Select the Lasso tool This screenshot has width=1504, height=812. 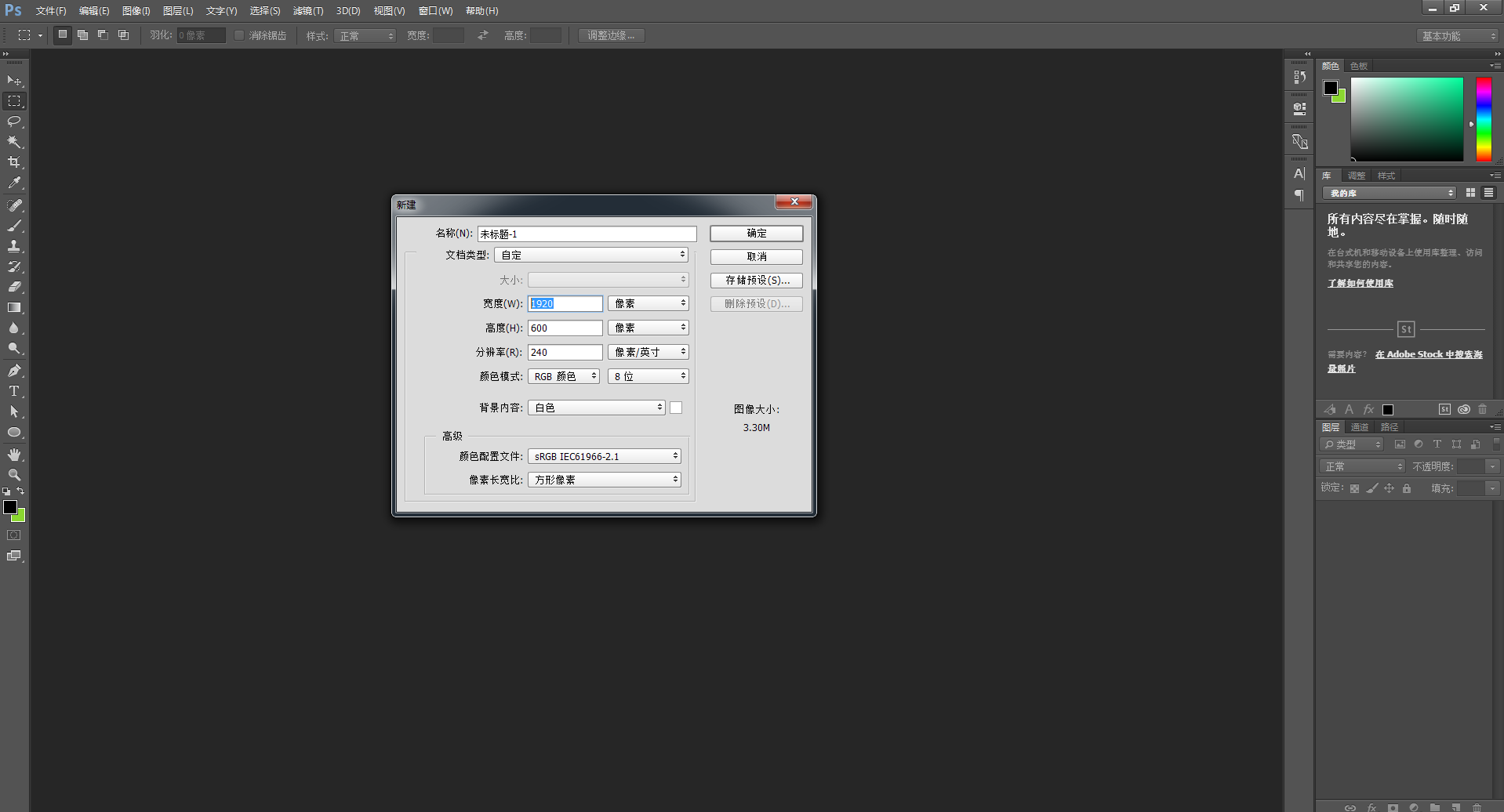14,121
